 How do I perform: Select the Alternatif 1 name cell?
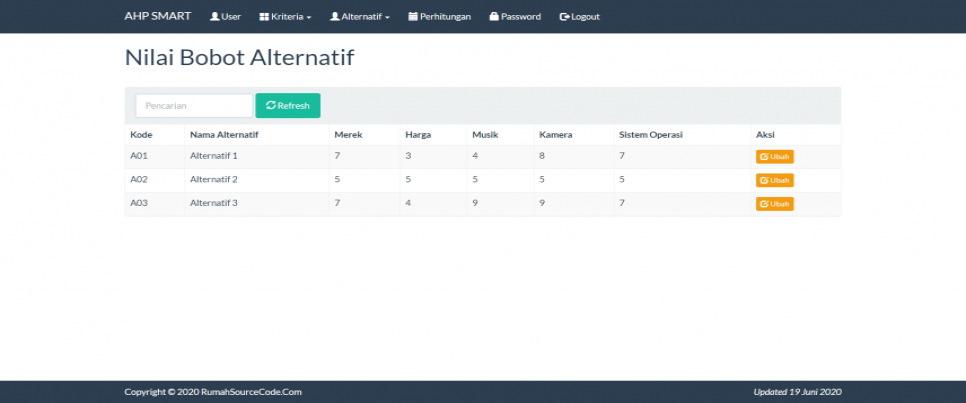257,157
